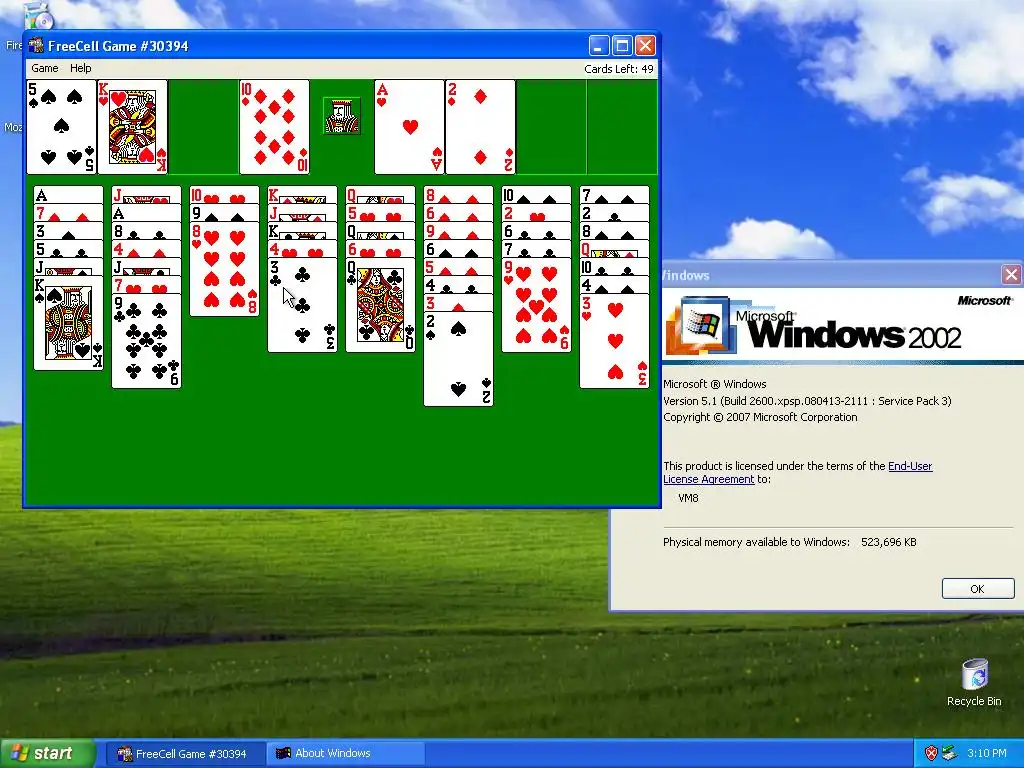Switch to FreeCell Game #30394 taskbar button
Image resolution: width=1024 pixels, height=768 pixels.
pos(185,754)
